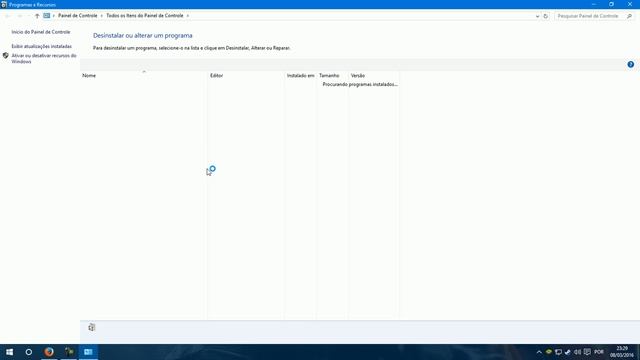Viewport: 640px width, 360px height.
Task: Click the up arrow navigation button
Action: click(37, 16)
